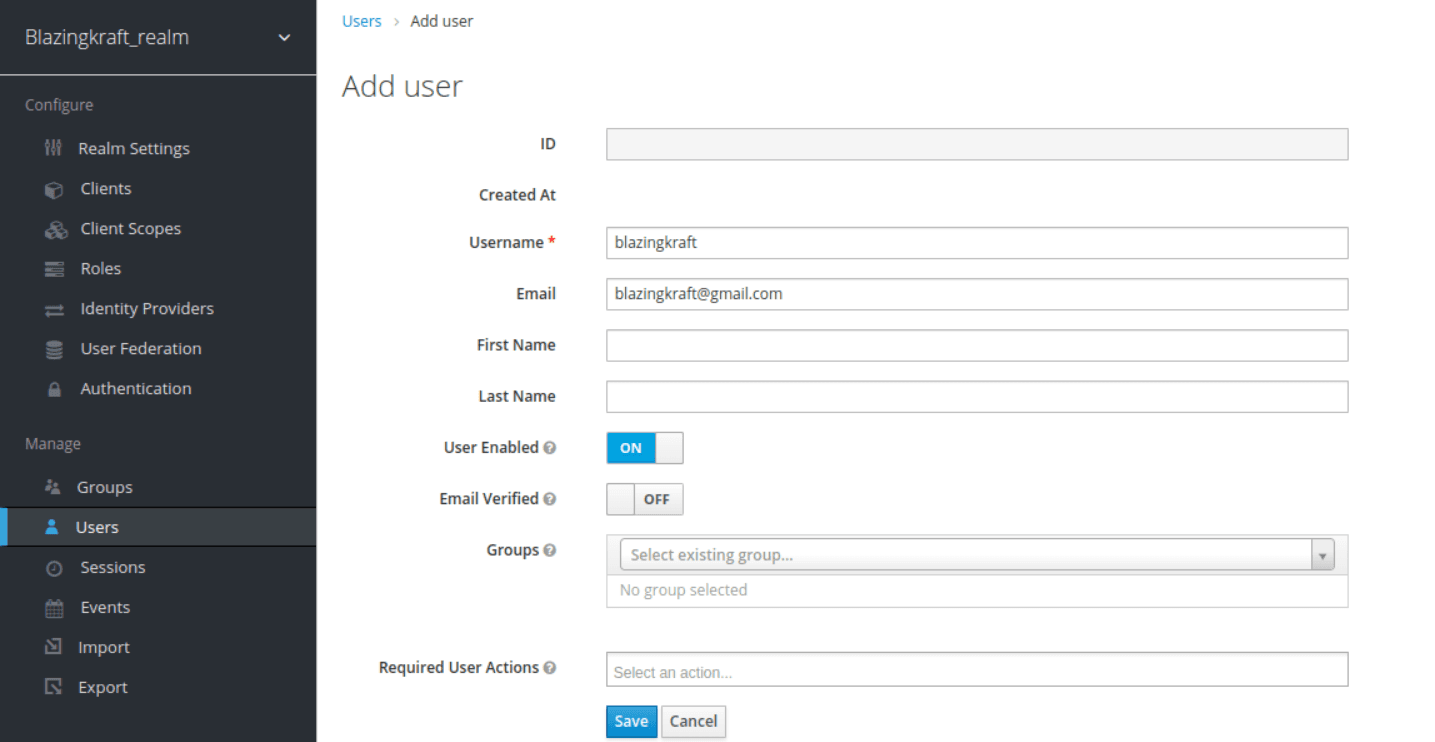Focus the Email input field

977,294
